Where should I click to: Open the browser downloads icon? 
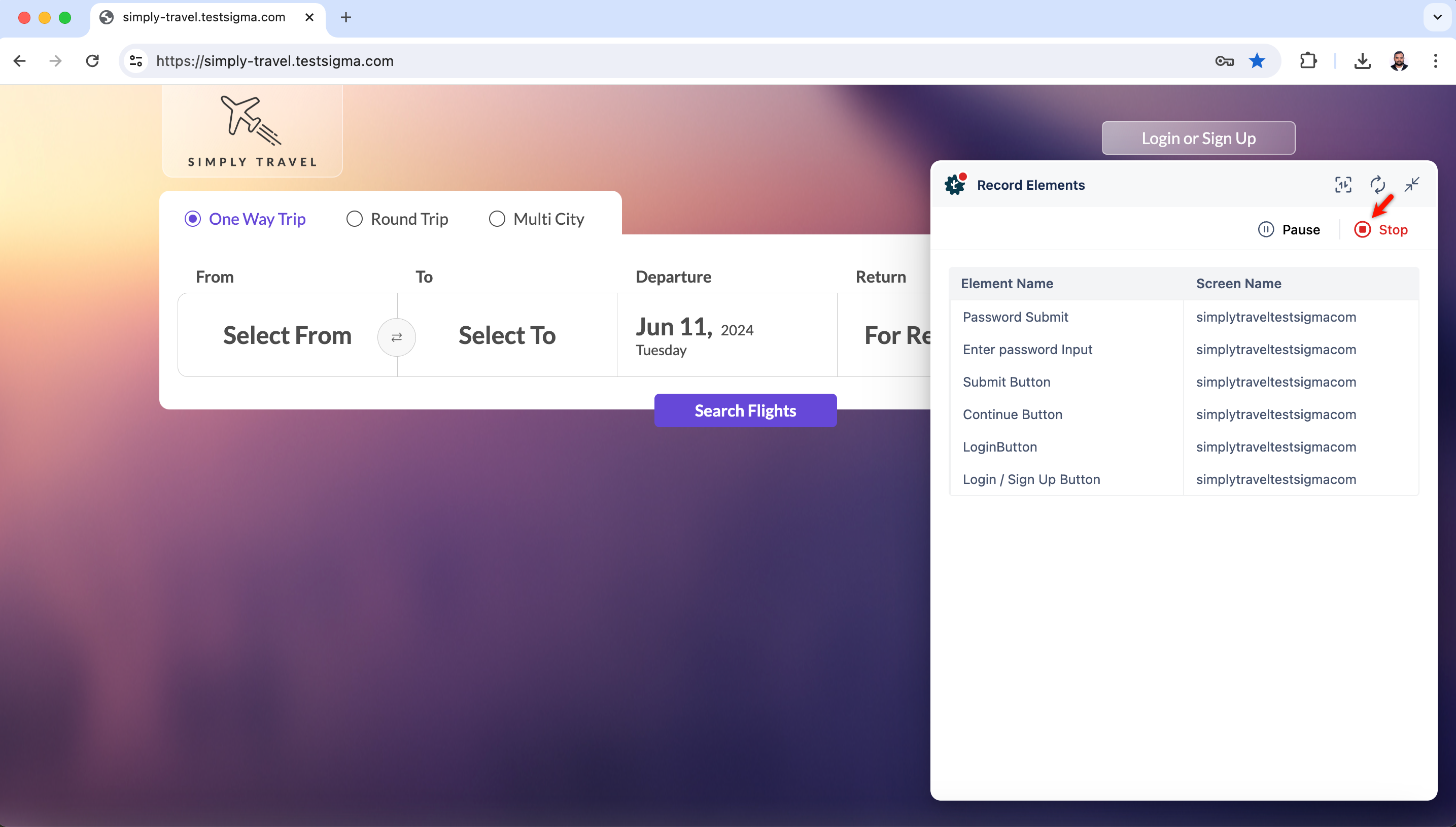pyautogui.click(x=1362, y=61)
